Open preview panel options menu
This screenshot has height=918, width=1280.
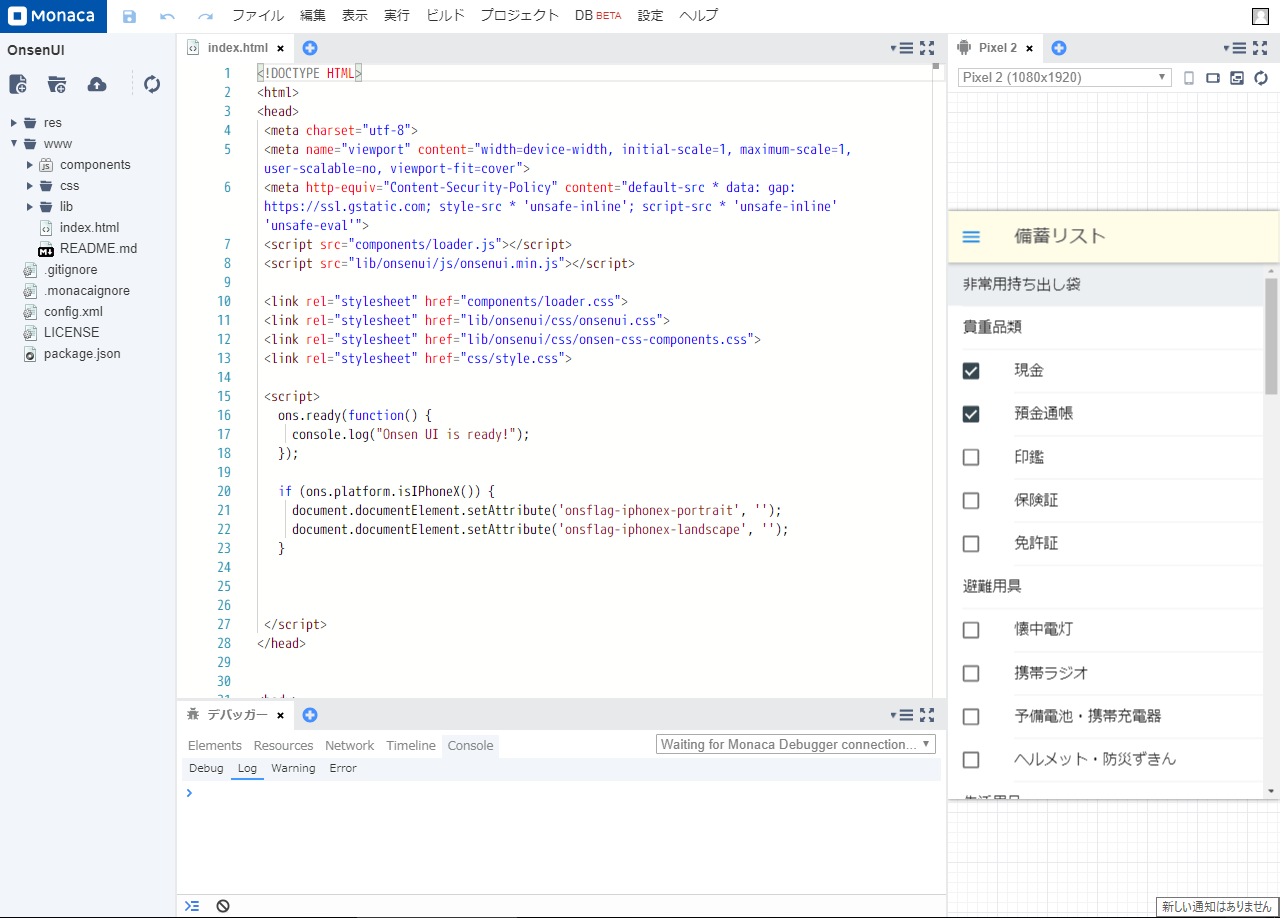click(x=1236, y=47)
